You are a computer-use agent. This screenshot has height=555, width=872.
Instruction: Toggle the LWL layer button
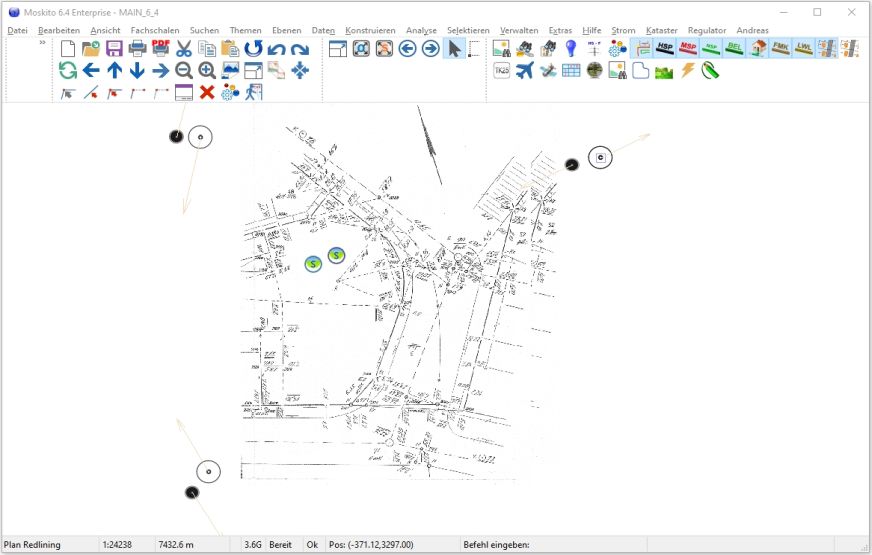click(x=803, y=48)
